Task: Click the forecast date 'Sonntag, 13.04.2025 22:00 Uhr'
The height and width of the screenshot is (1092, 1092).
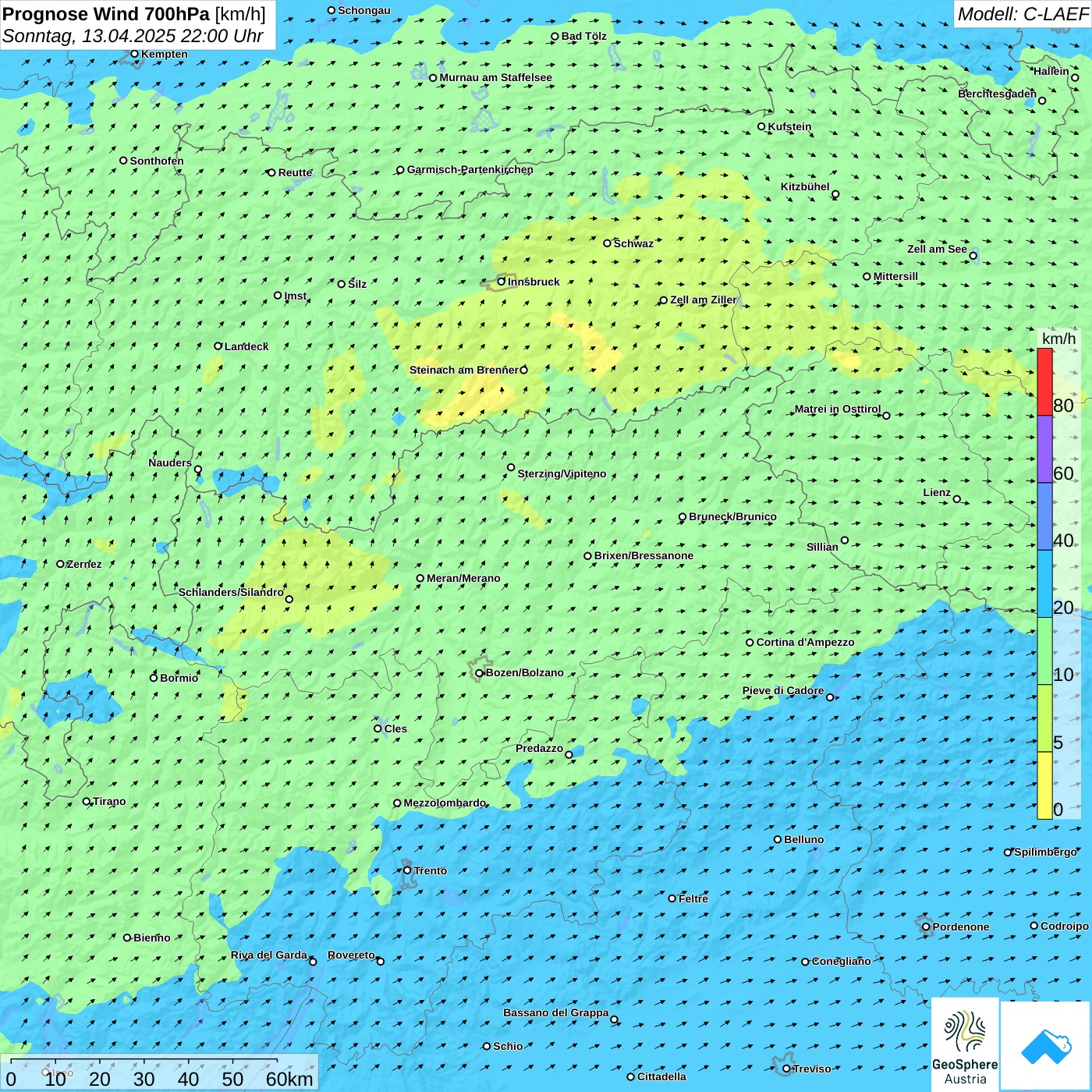Action: click(x=133, y=36)
